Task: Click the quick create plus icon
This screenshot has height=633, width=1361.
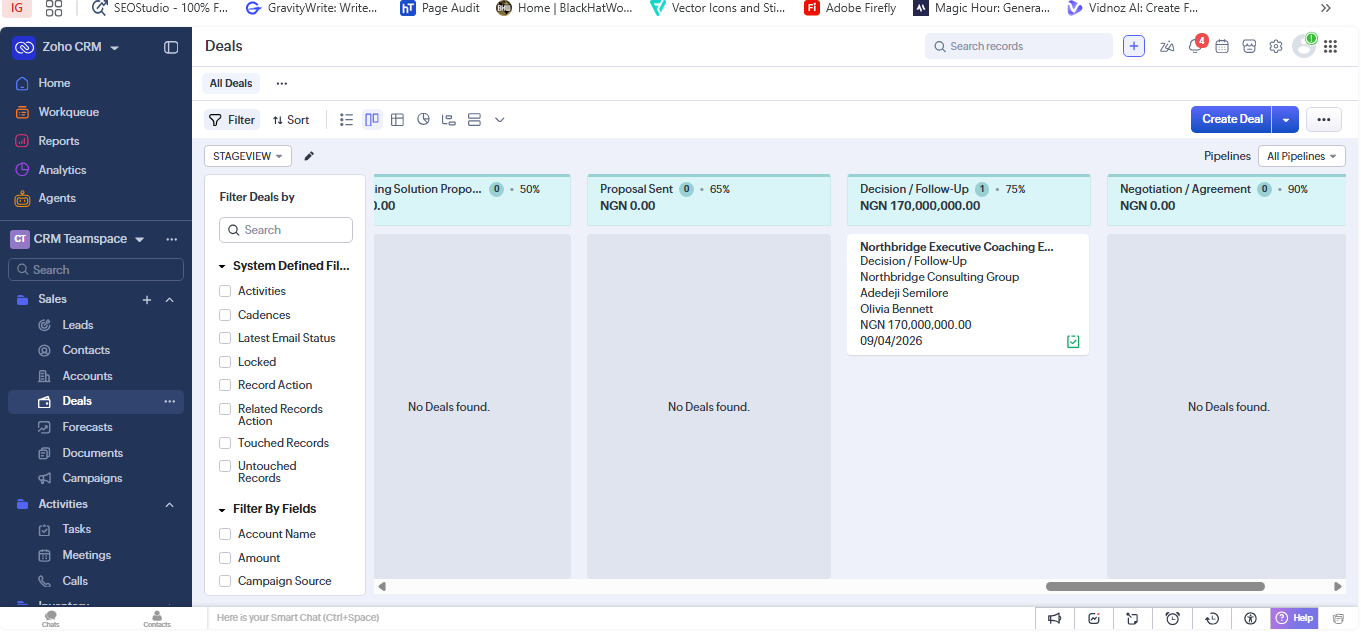Action: pos(1134,46)
